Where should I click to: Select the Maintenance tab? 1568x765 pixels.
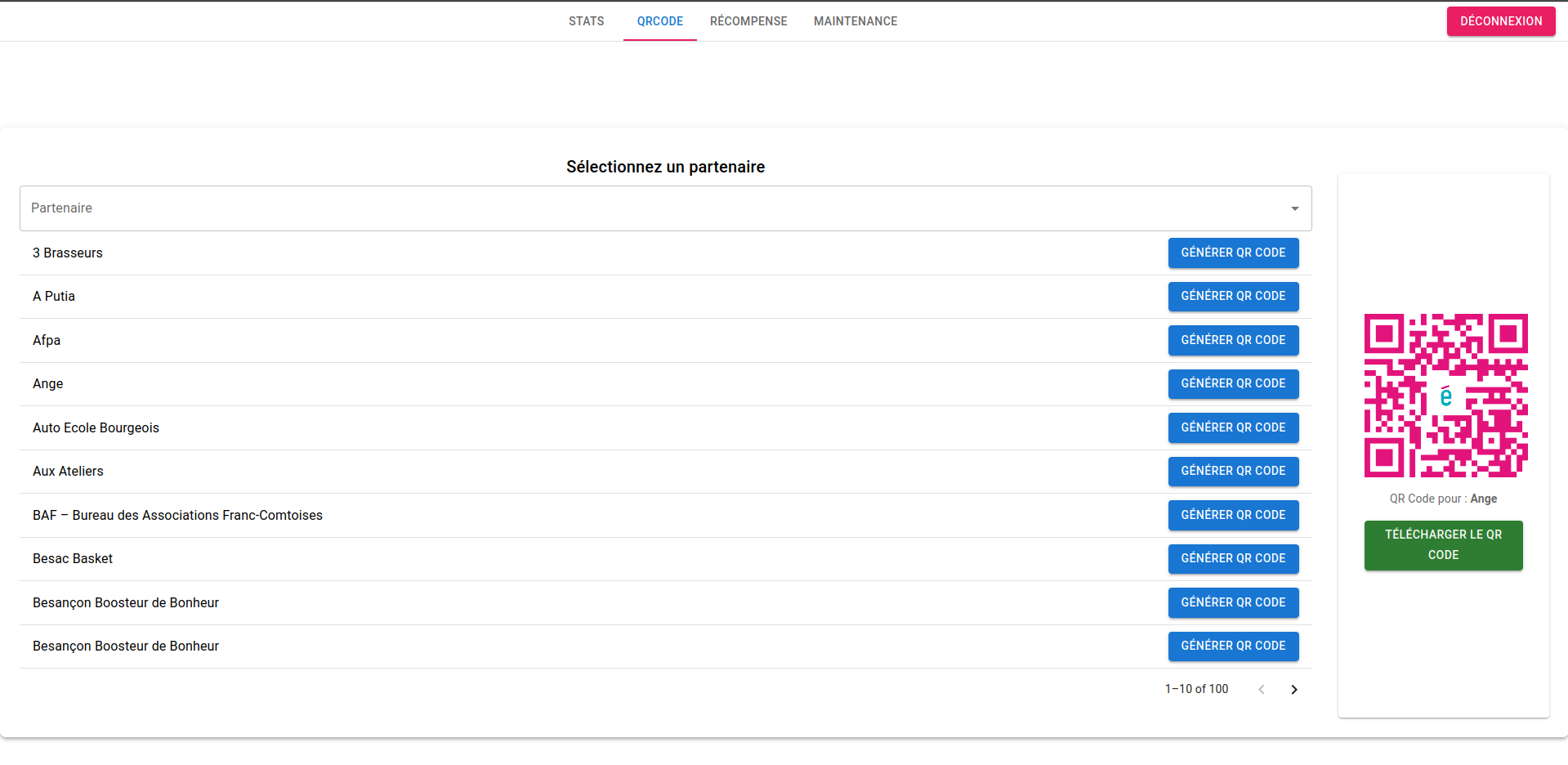[x=855, y=21]
